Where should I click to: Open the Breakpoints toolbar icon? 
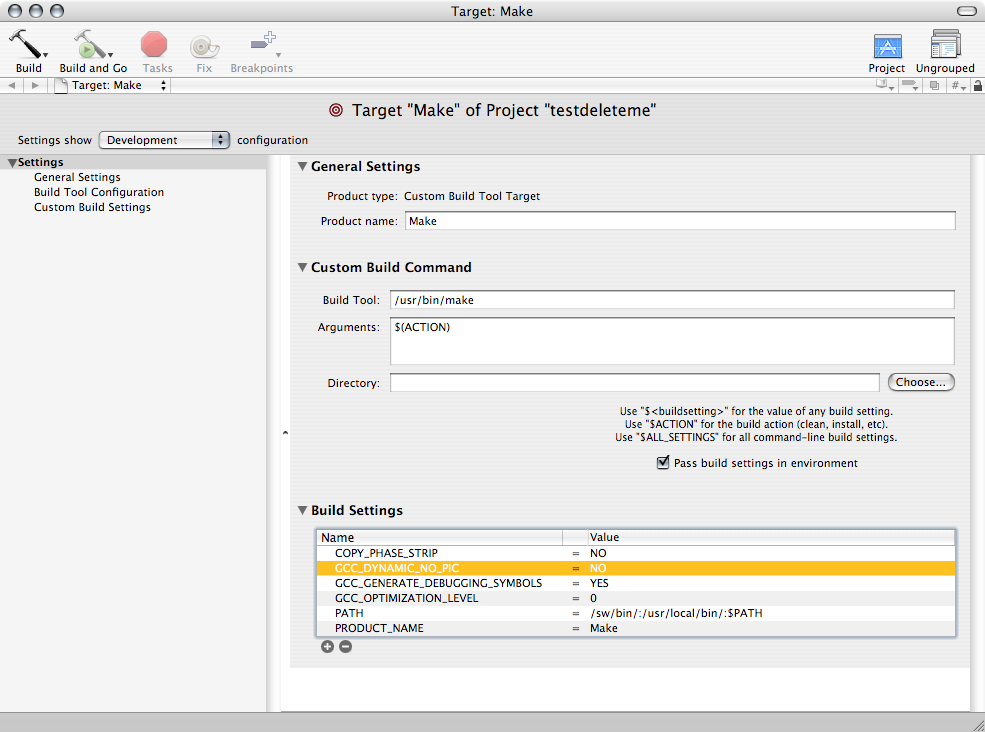coord(262,45)
